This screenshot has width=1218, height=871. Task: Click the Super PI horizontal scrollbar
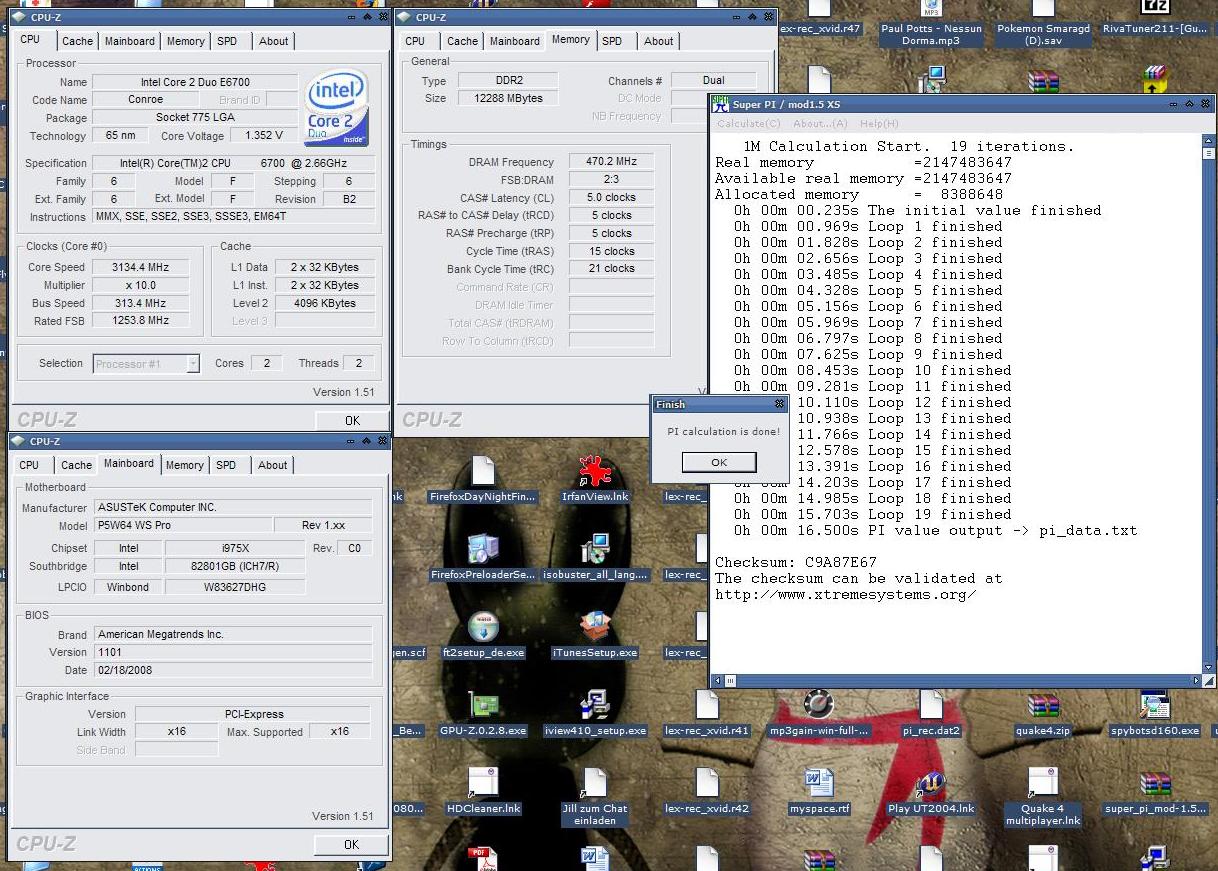[958, 681]
